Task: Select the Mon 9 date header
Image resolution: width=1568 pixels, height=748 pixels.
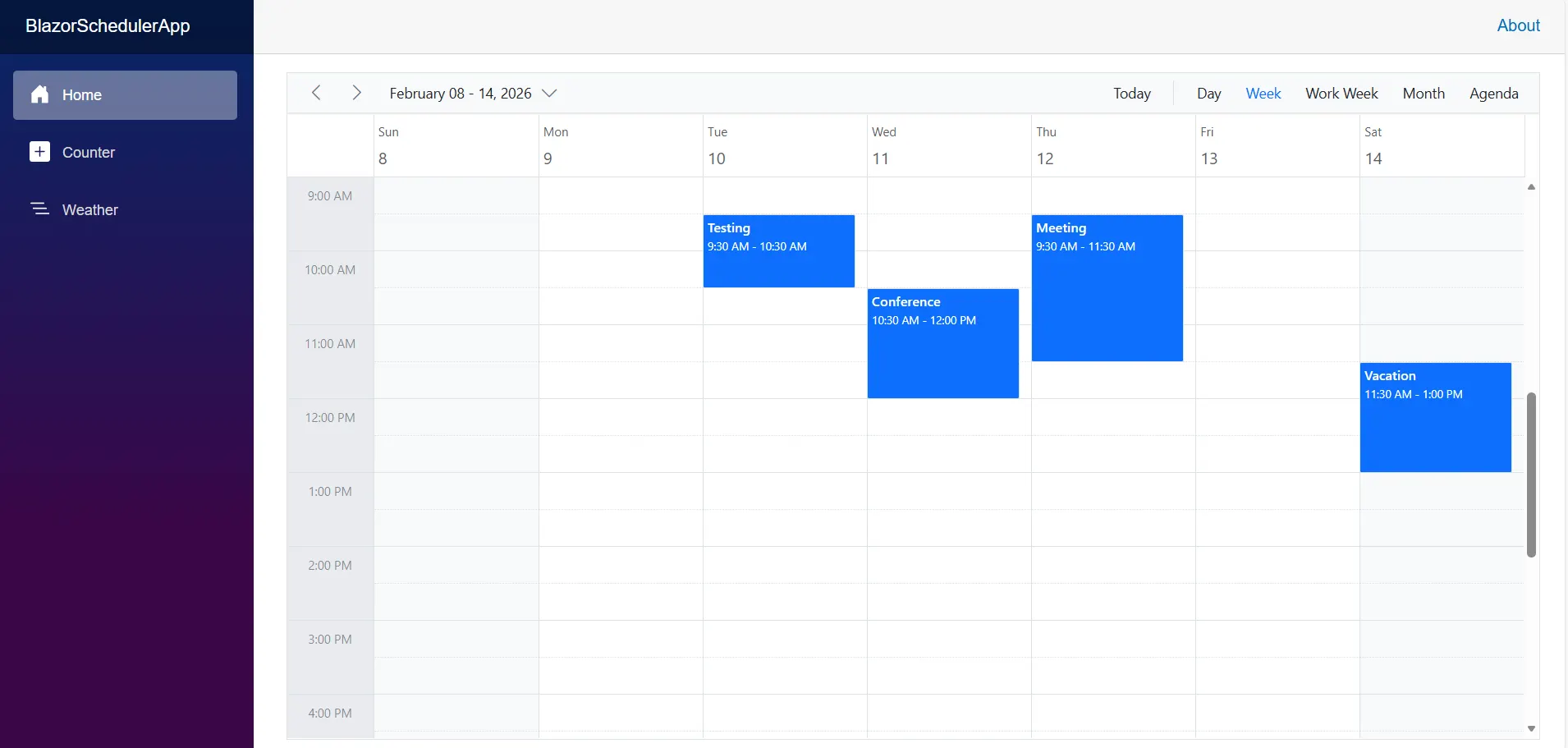Action: coord(621,145)
